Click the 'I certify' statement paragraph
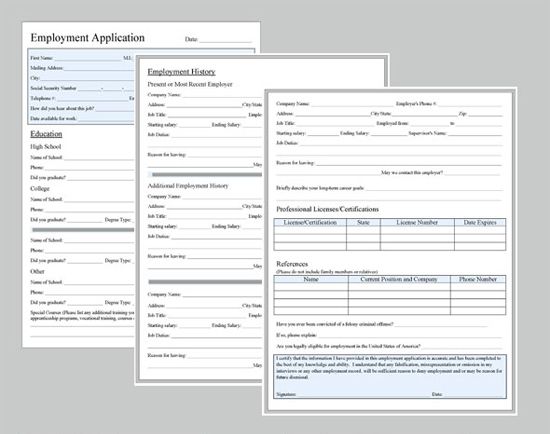The height and width of the screenshot is (434, 550). (389, 368)
